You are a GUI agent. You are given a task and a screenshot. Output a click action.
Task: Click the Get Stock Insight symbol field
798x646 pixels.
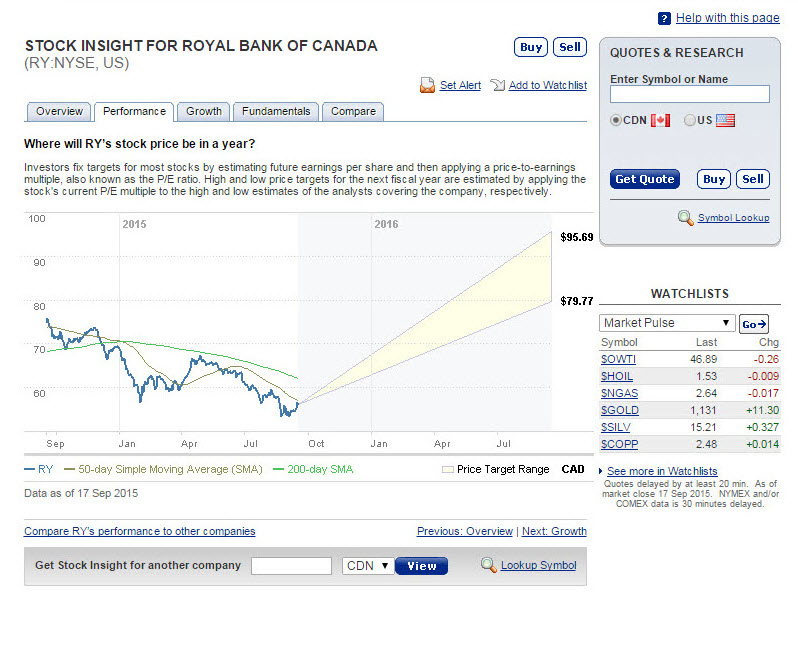point(291,566)
